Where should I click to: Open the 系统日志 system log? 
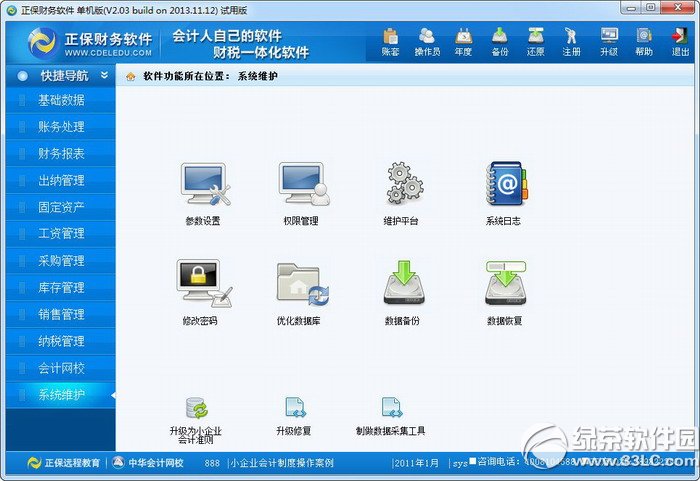coord(504,193)
